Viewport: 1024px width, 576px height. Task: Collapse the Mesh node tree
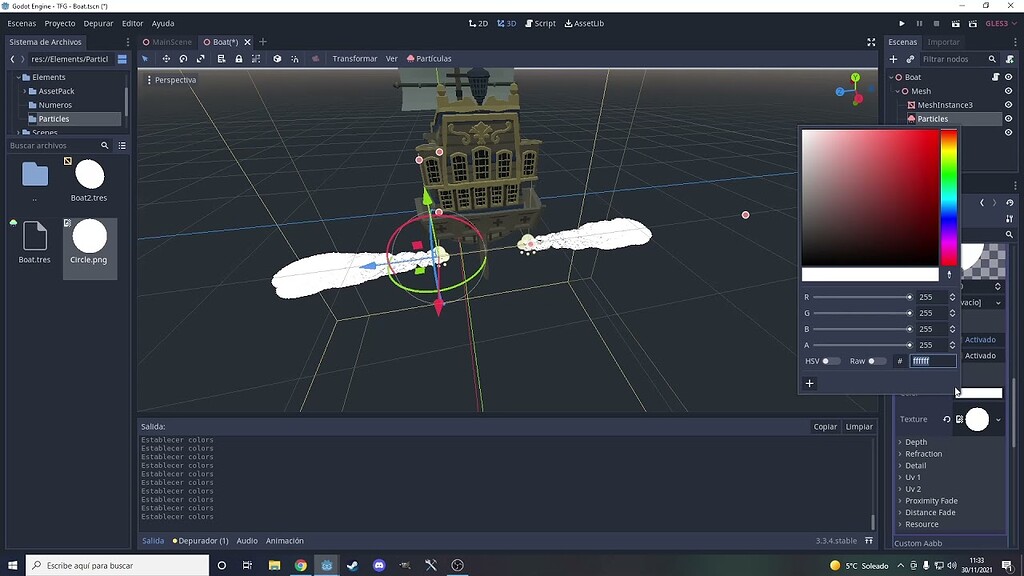point(898,91)
